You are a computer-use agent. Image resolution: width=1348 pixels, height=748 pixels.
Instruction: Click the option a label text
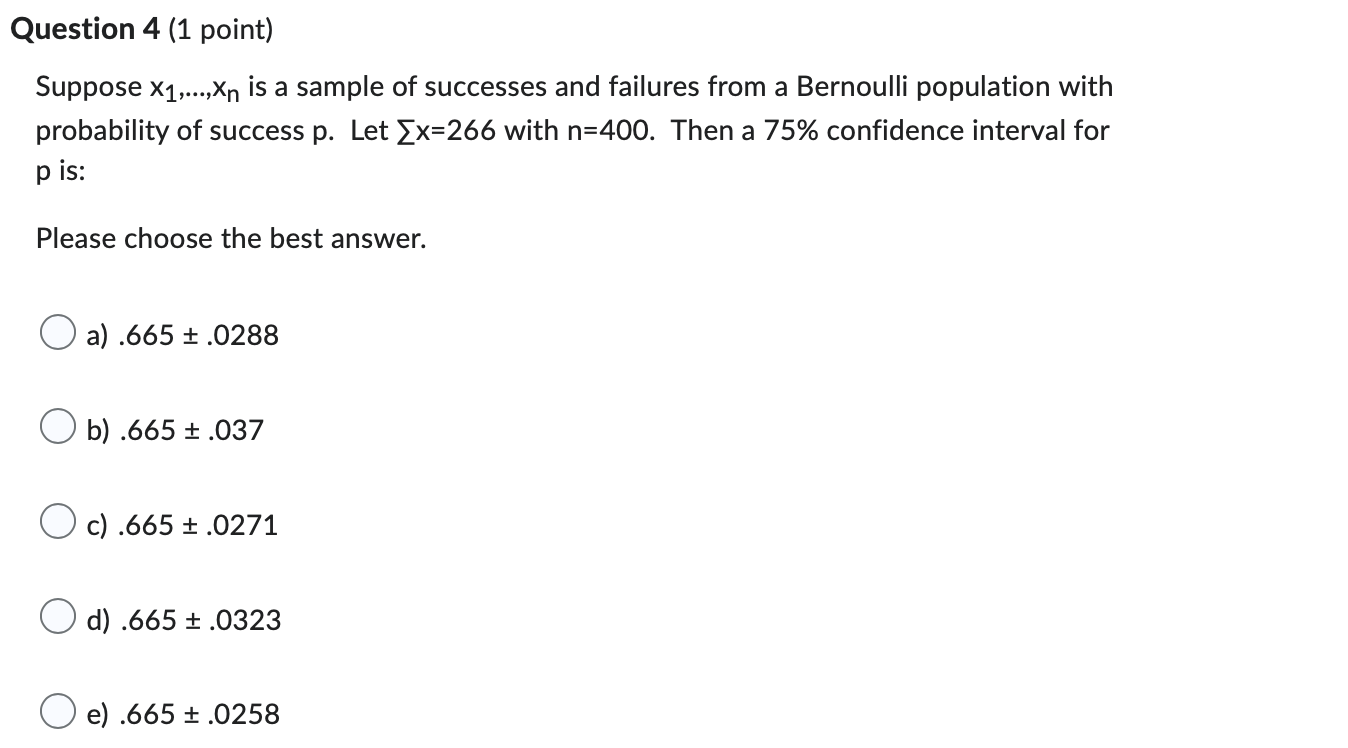180,337
